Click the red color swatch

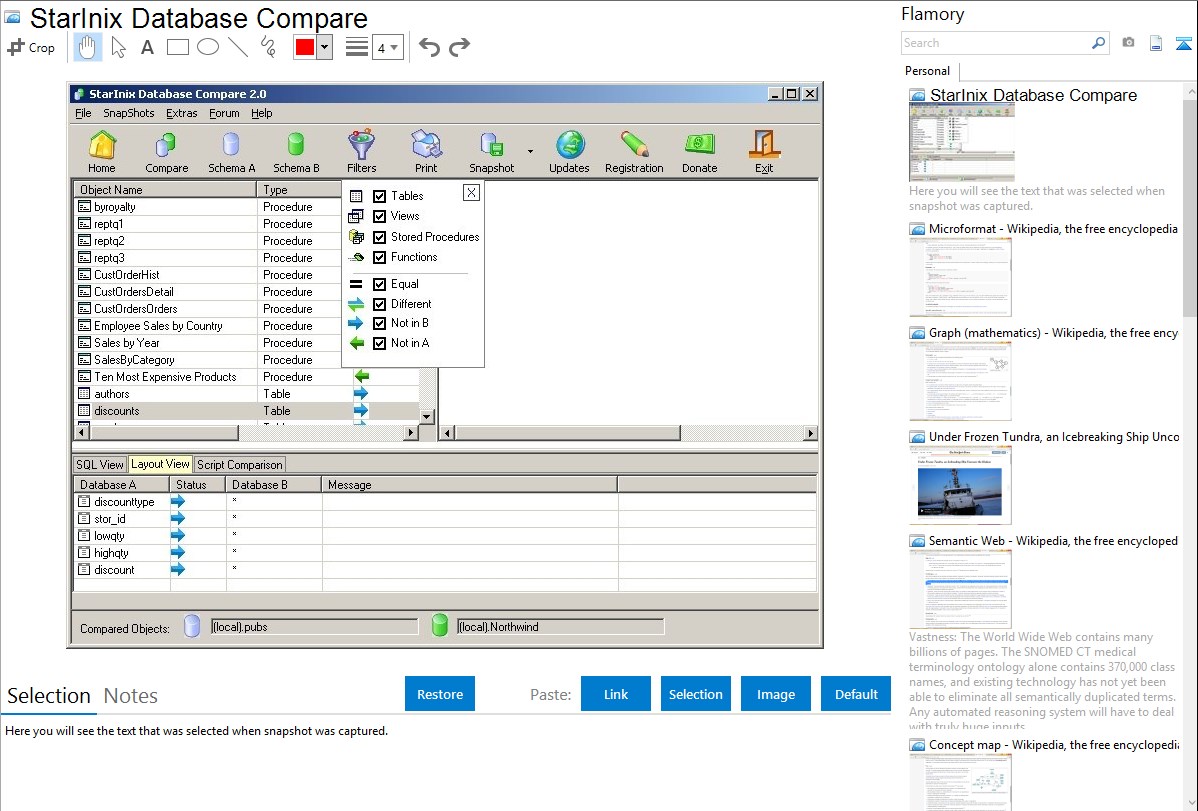[x=305, y=47]
